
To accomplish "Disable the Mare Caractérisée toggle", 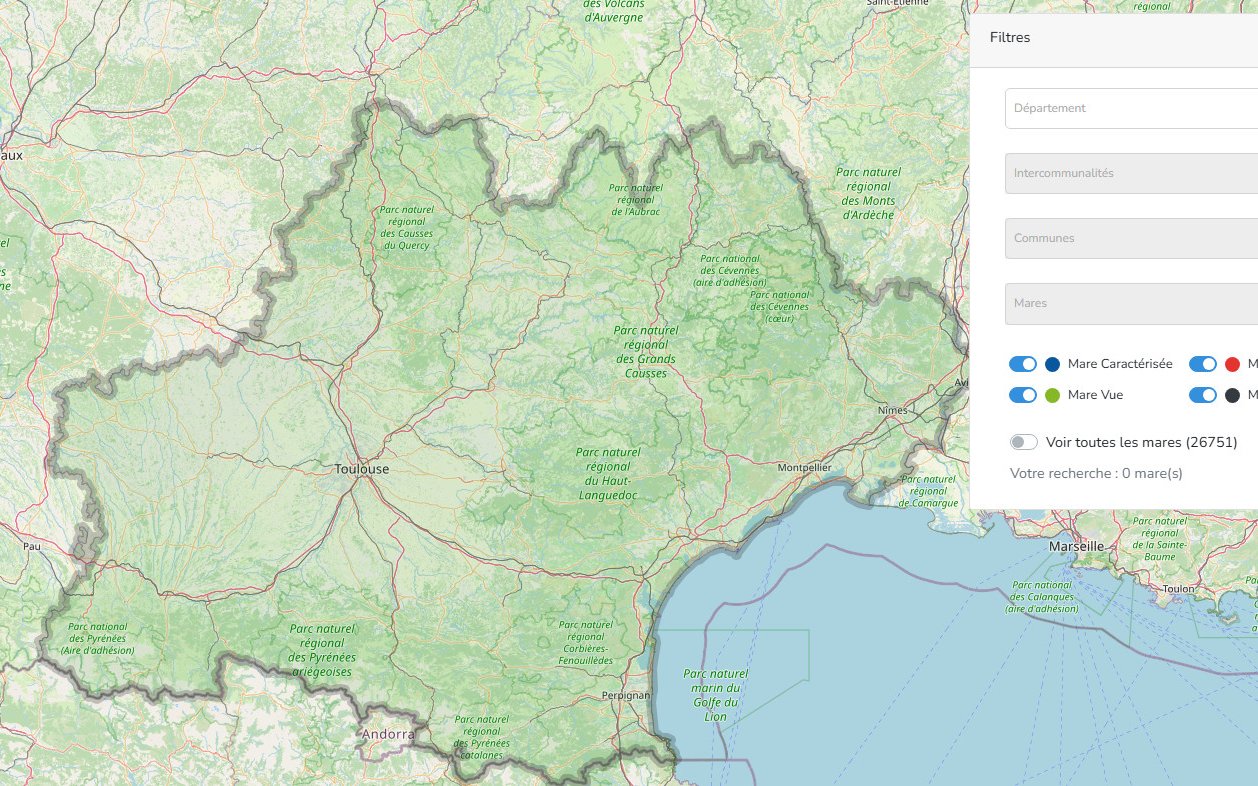I will pos(1023,364).
